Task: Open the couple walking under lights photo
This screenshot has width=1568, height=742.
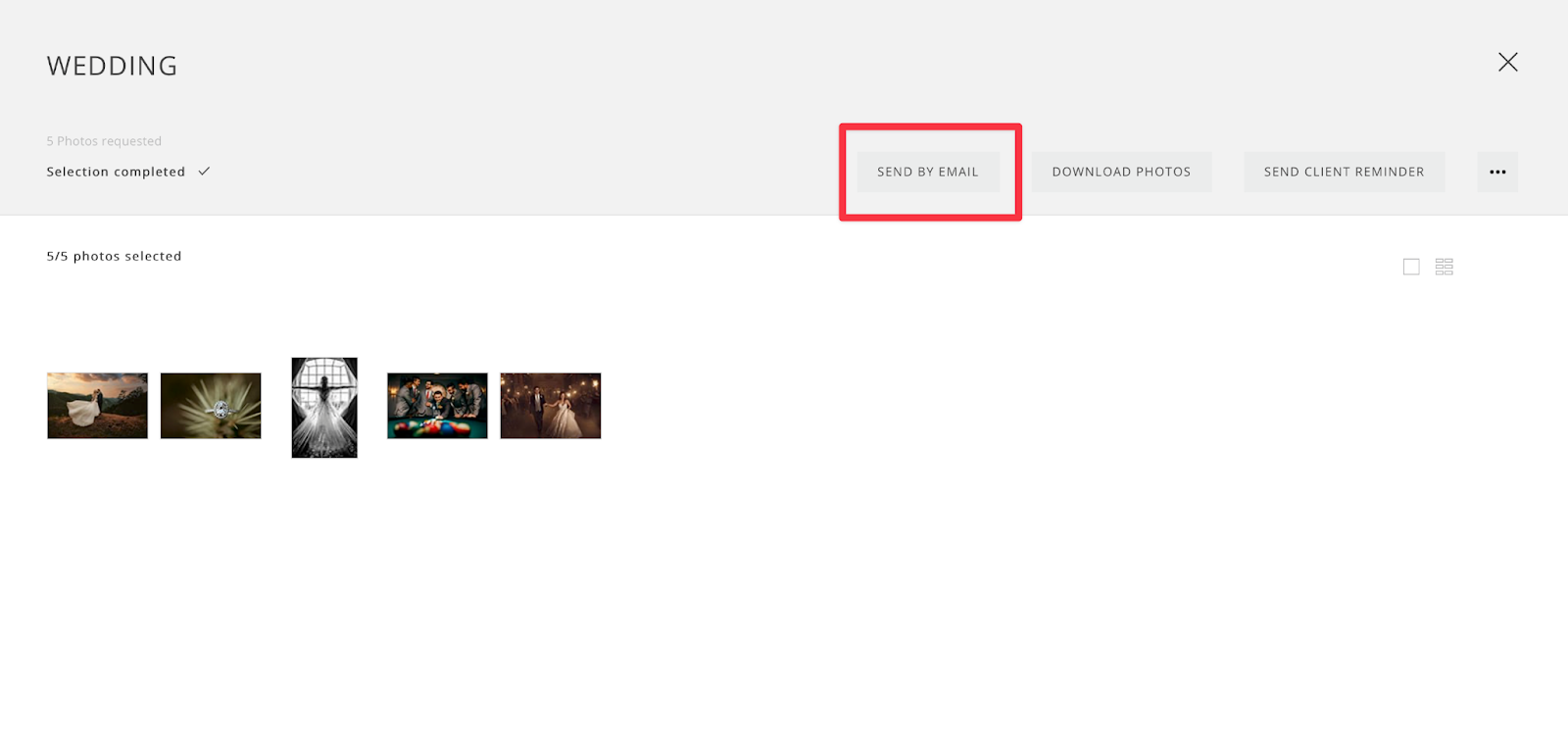Action: 551,406
